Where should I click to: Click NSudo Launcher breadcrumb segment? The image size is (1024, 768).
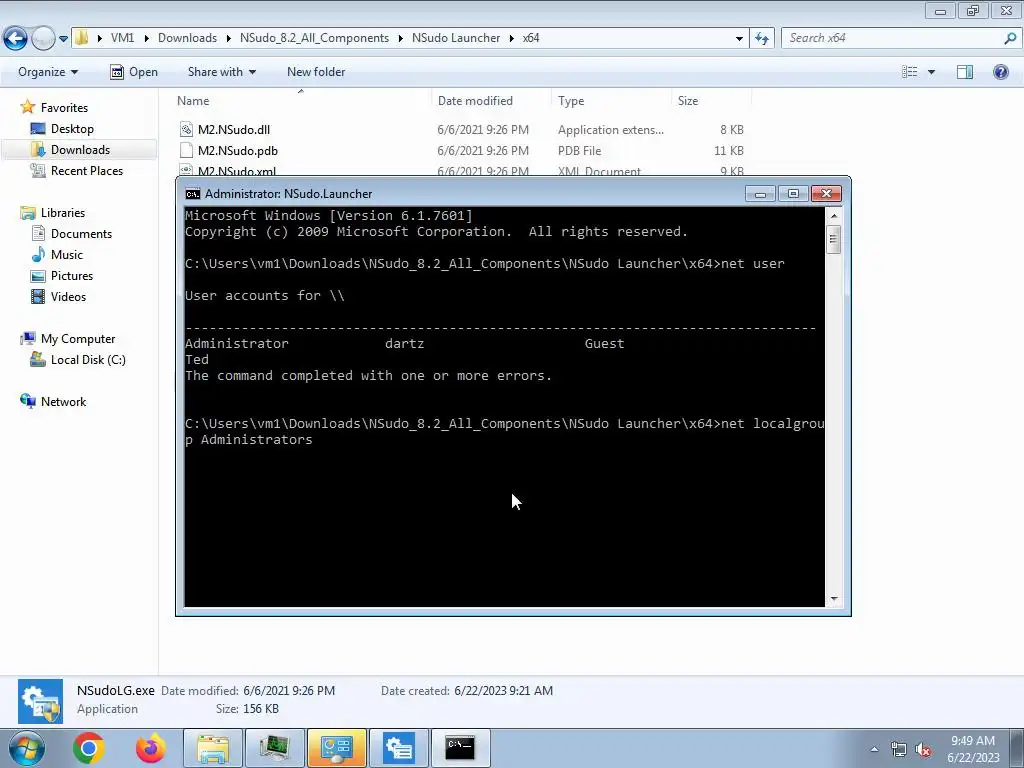[x=456, y=38]
